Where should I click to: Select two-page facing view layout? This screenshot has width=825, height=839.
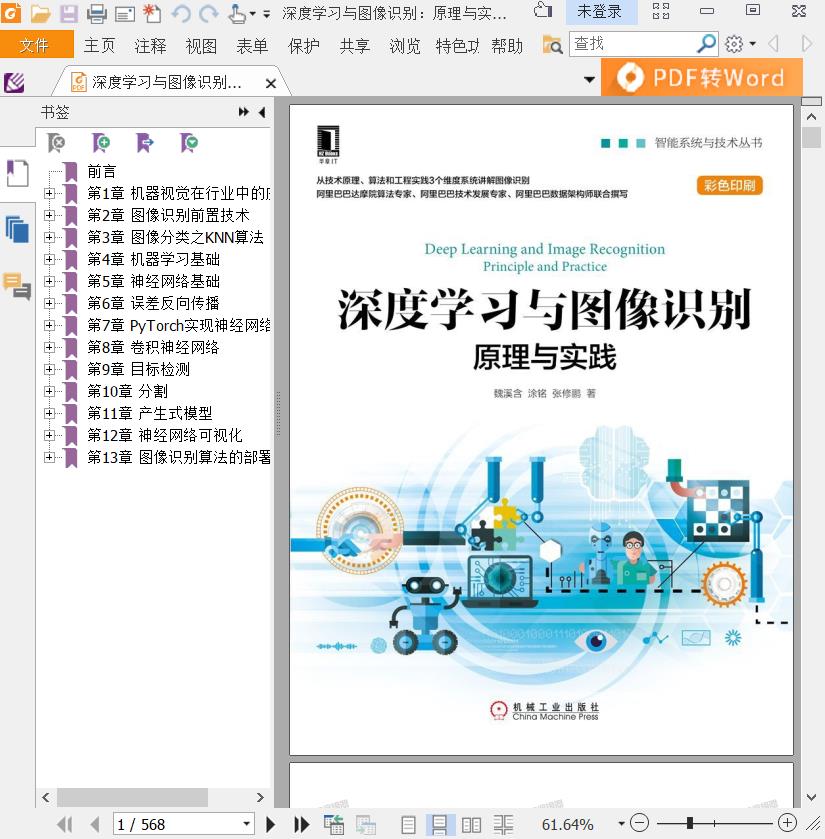click(x=471, y=825)
